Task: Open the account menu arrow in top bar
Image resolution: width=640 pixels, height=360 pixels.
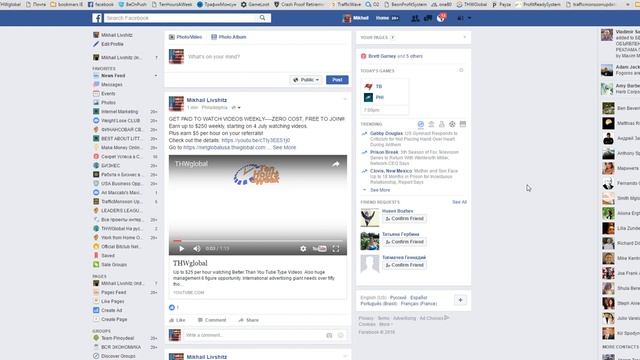Action: point(469,18)
